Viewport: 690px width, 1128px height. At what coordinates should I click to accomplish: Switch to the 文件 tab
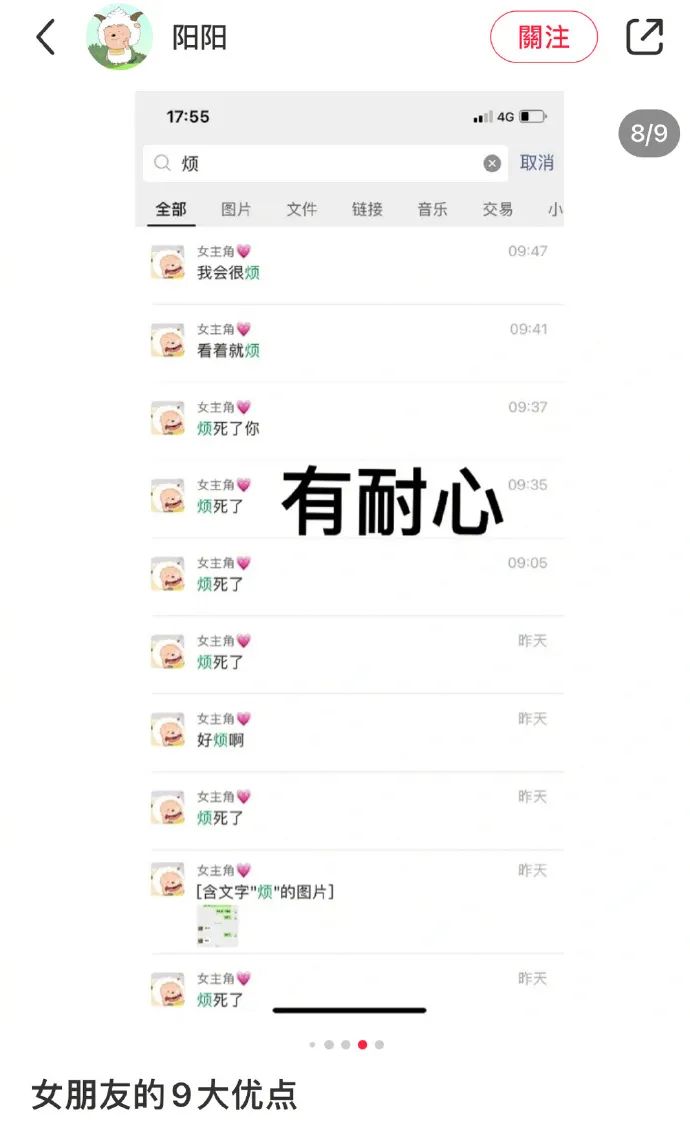click(x=301, y=209)
